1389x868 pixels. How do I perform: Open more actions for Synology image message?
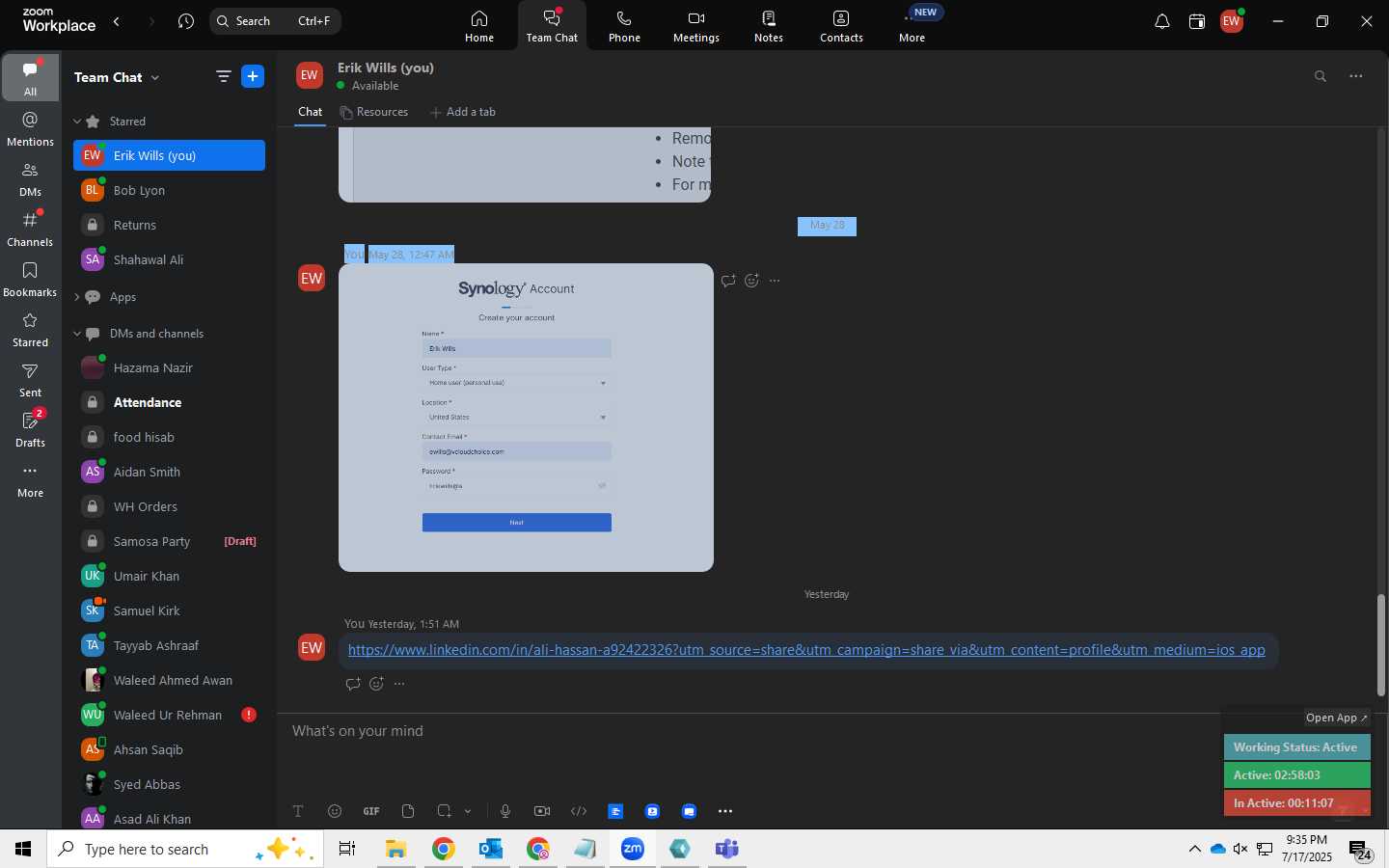click(775, 281)
